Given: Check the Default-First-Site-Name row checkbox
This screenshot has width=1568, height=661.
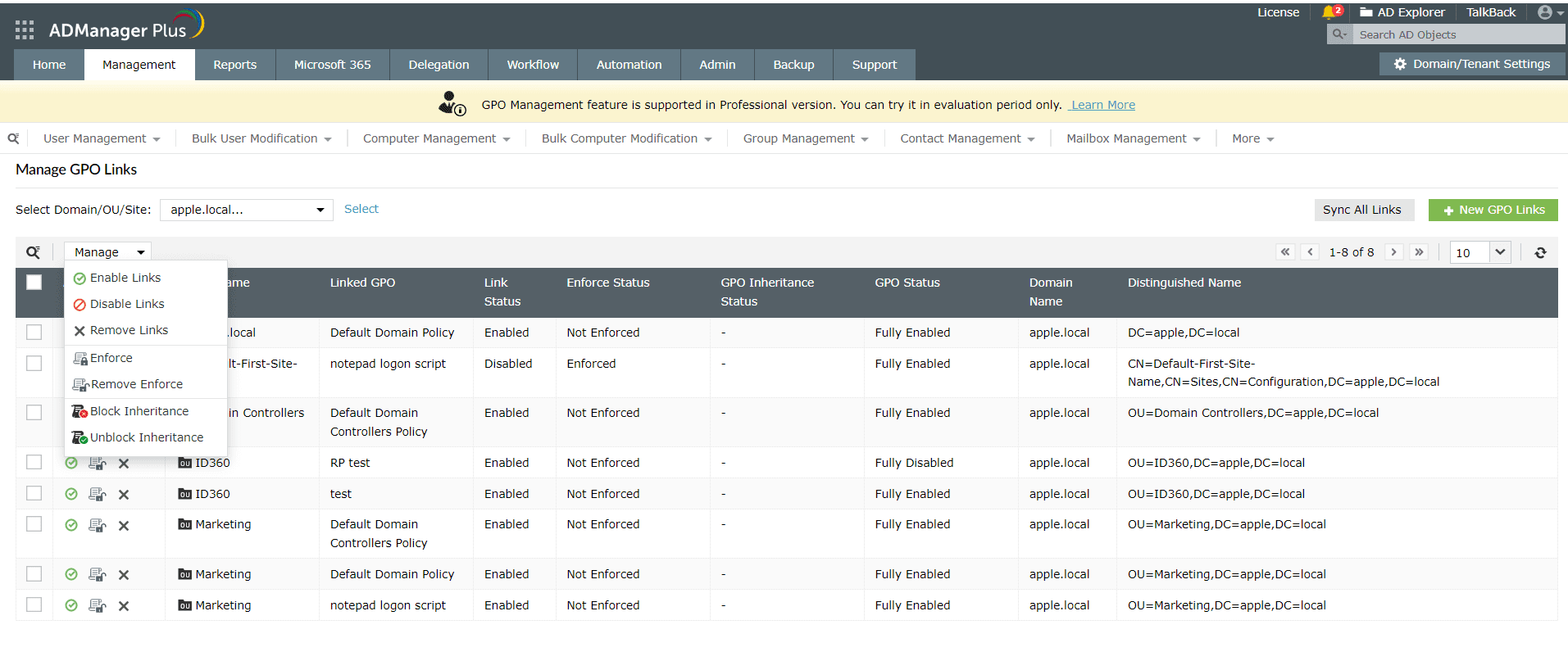Looking at the screenshot, I should coord(34,363).
